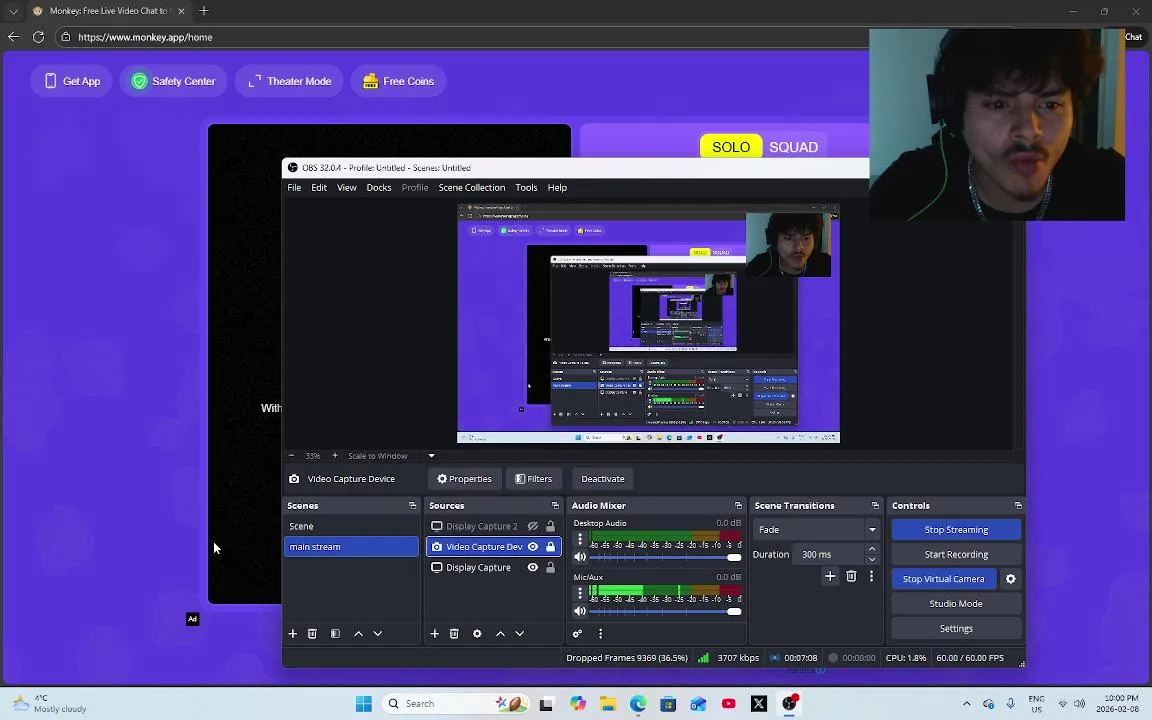The image size is (1152, 720).
Task: Enable Studio Mode
Action: (956, 604)
